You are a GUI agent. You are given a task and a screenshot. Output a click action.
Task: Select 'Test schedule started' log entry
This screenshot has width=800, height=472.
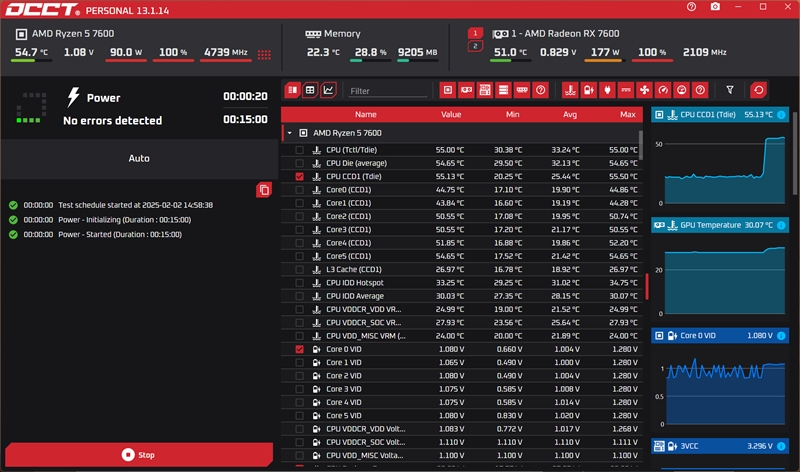point(136,205)
